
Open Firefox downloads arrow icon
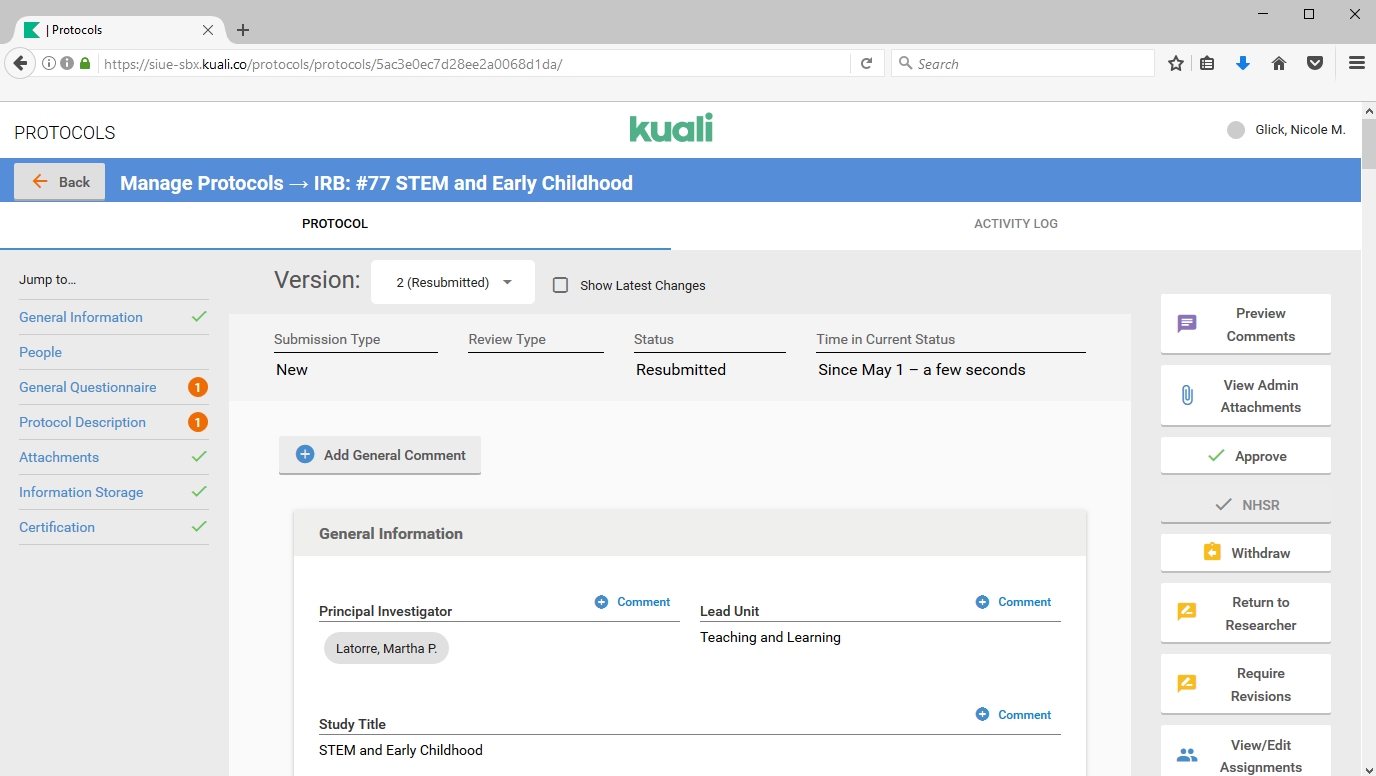(1242, 64)
